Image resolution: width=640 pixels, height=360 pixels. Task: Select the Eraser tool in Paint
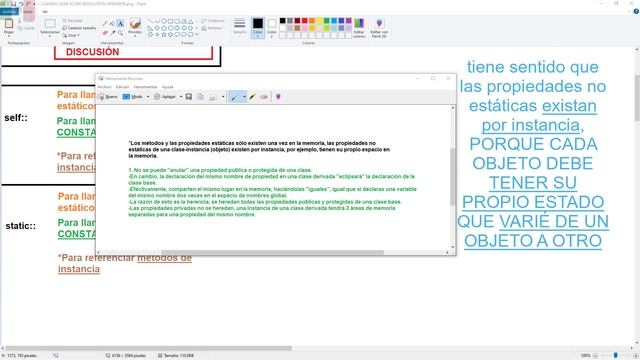pos(105,33)
